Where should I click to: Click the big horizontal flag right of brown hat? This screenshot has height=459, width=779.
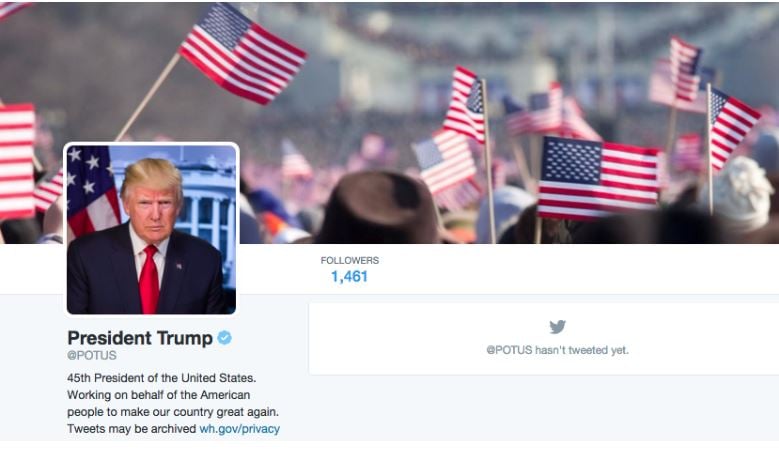coord(599,178)
